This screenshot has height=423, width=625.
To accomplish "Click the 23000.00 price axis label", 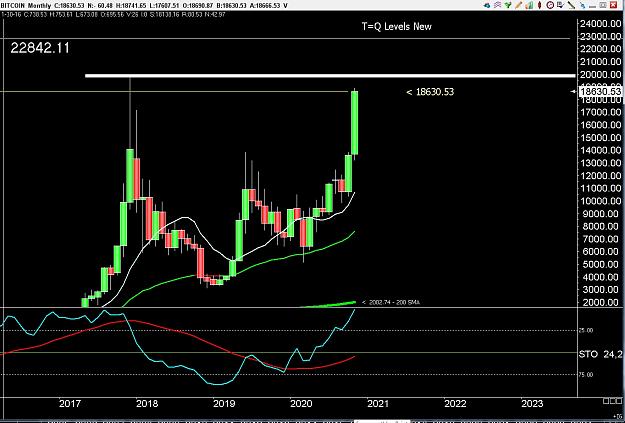I will 601,36.
